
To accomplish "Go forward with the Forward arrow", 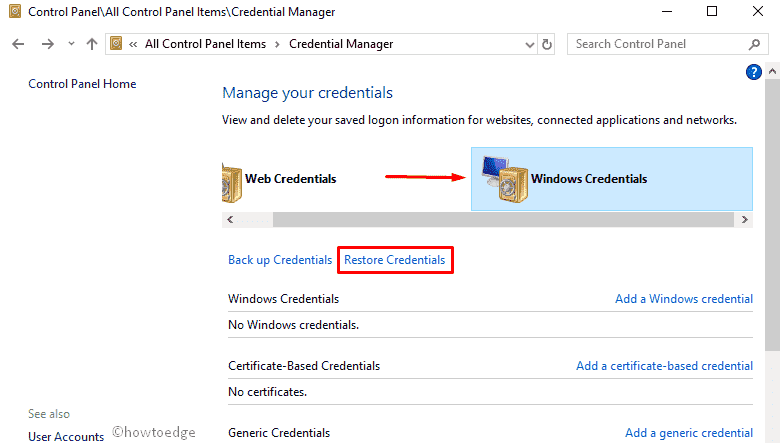I will click(47, 44).
